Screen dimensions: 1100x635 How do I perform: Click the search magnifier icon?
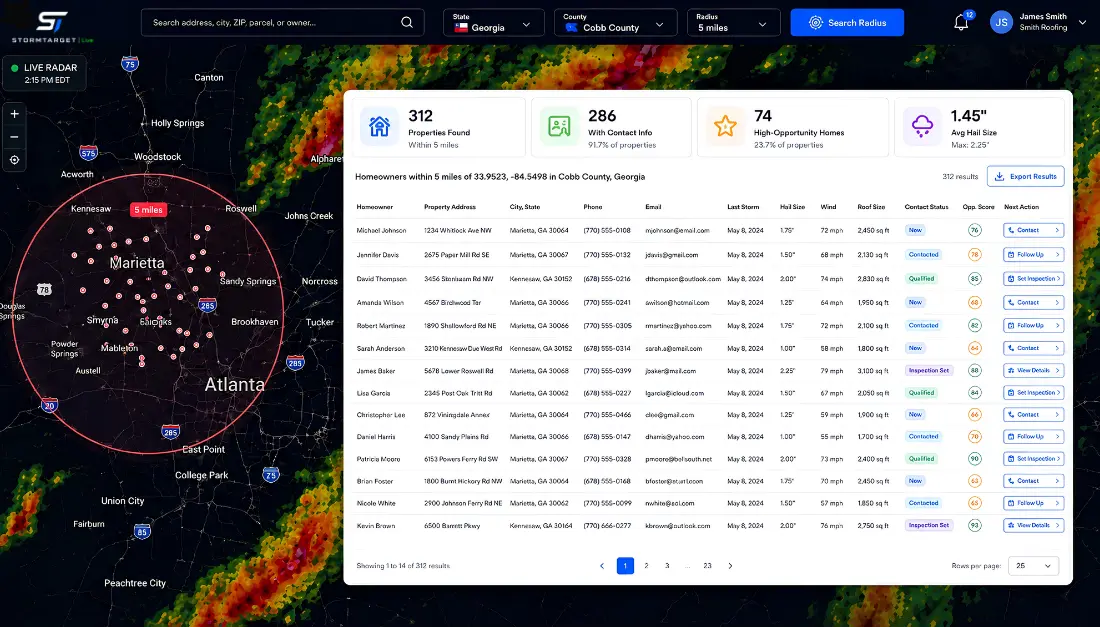point(407,22)
